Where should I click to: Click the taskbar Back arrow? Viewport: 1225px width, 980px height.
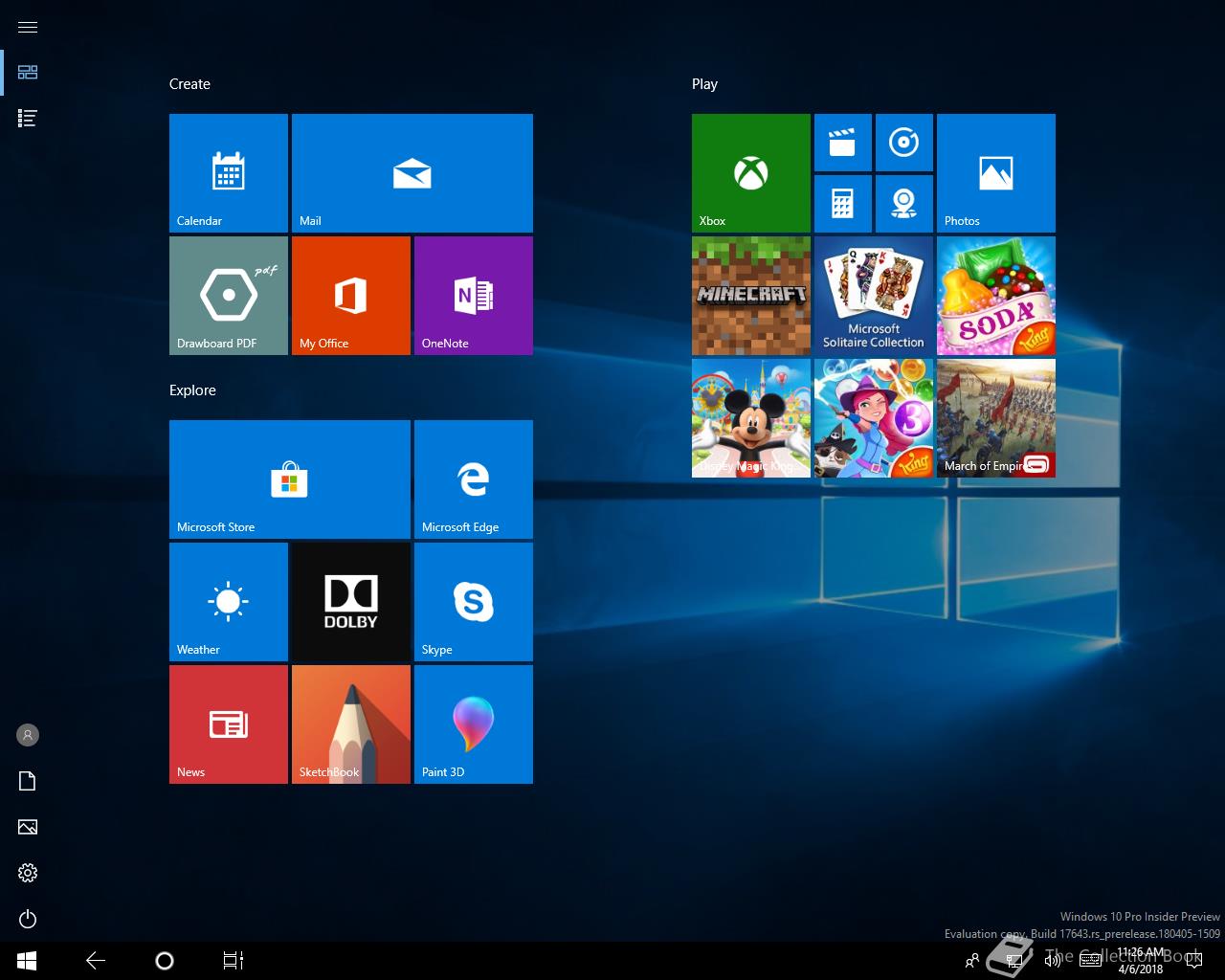point(96,961)
